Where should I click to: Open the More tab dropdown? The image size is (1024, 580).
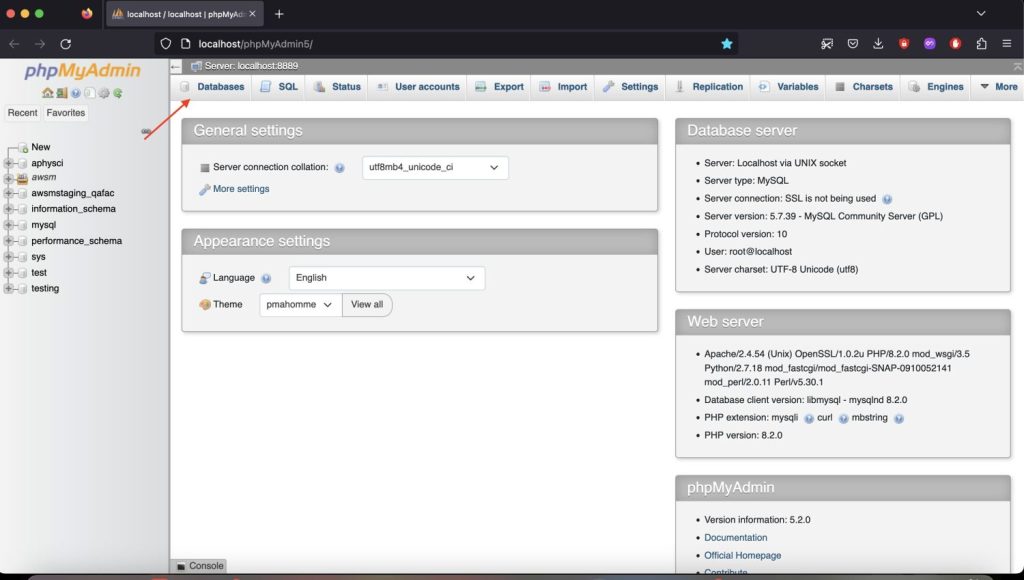click(999, 87)
